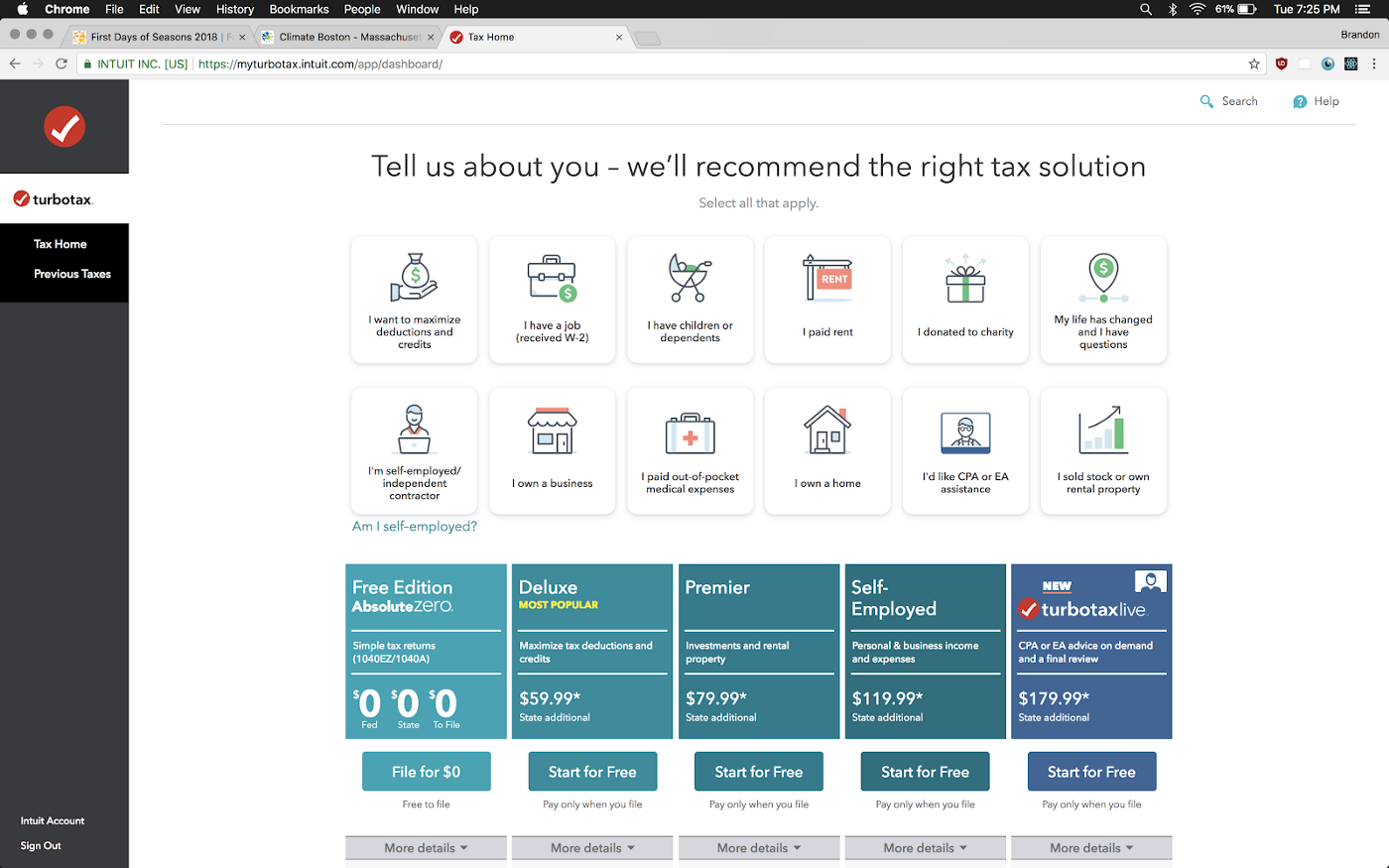Image resolution: width=1389 pixels, height=868 pixels.
Task: Open Tax Home in sidebar
Action: click(61, 244)
